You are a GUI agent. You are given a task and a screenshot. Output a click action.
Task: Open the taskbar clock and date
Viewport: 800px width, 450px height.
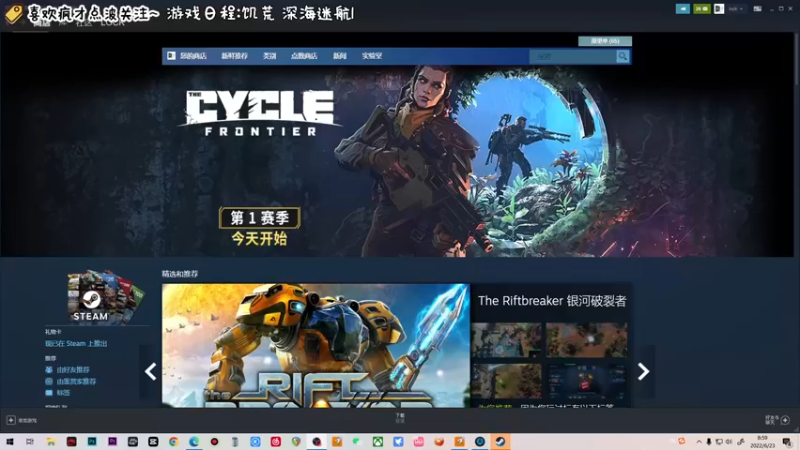click(762, 442)
